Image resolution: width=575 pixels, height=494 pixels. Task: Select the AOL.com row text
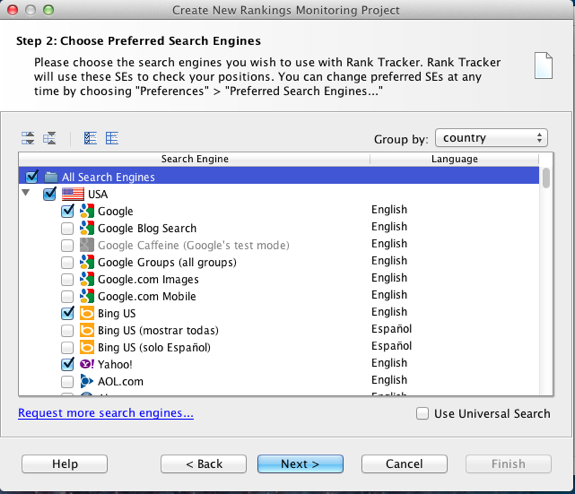(121, 381)
